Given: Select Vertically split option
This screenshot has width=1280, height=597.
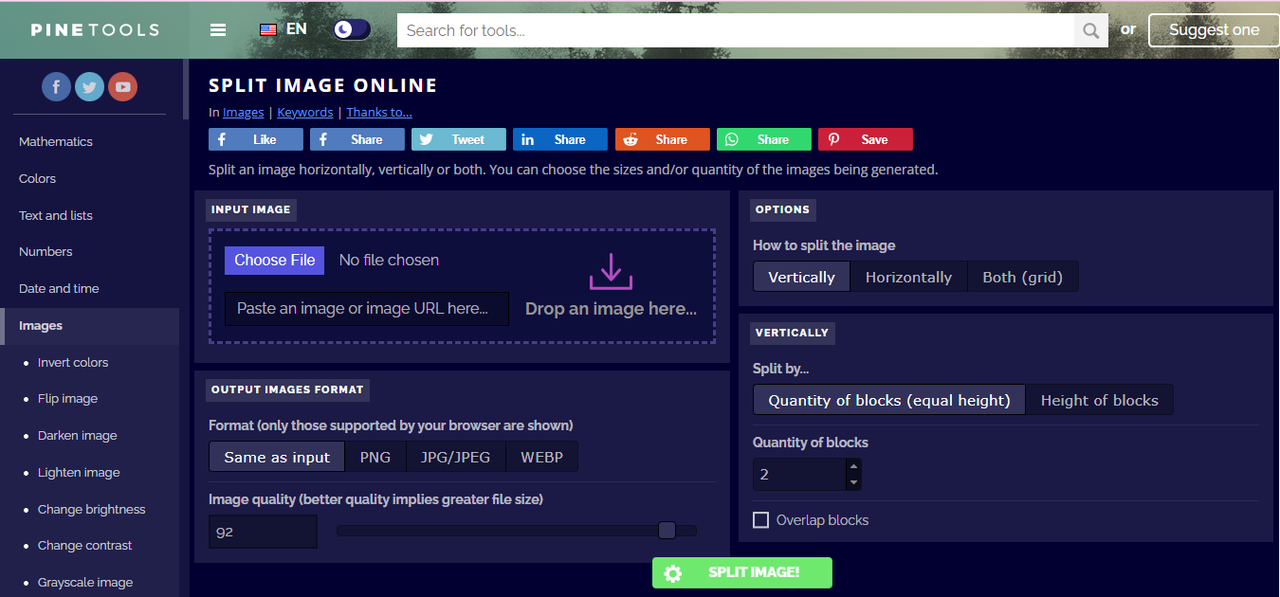Looking at the screenshot, I should point(801,277).
